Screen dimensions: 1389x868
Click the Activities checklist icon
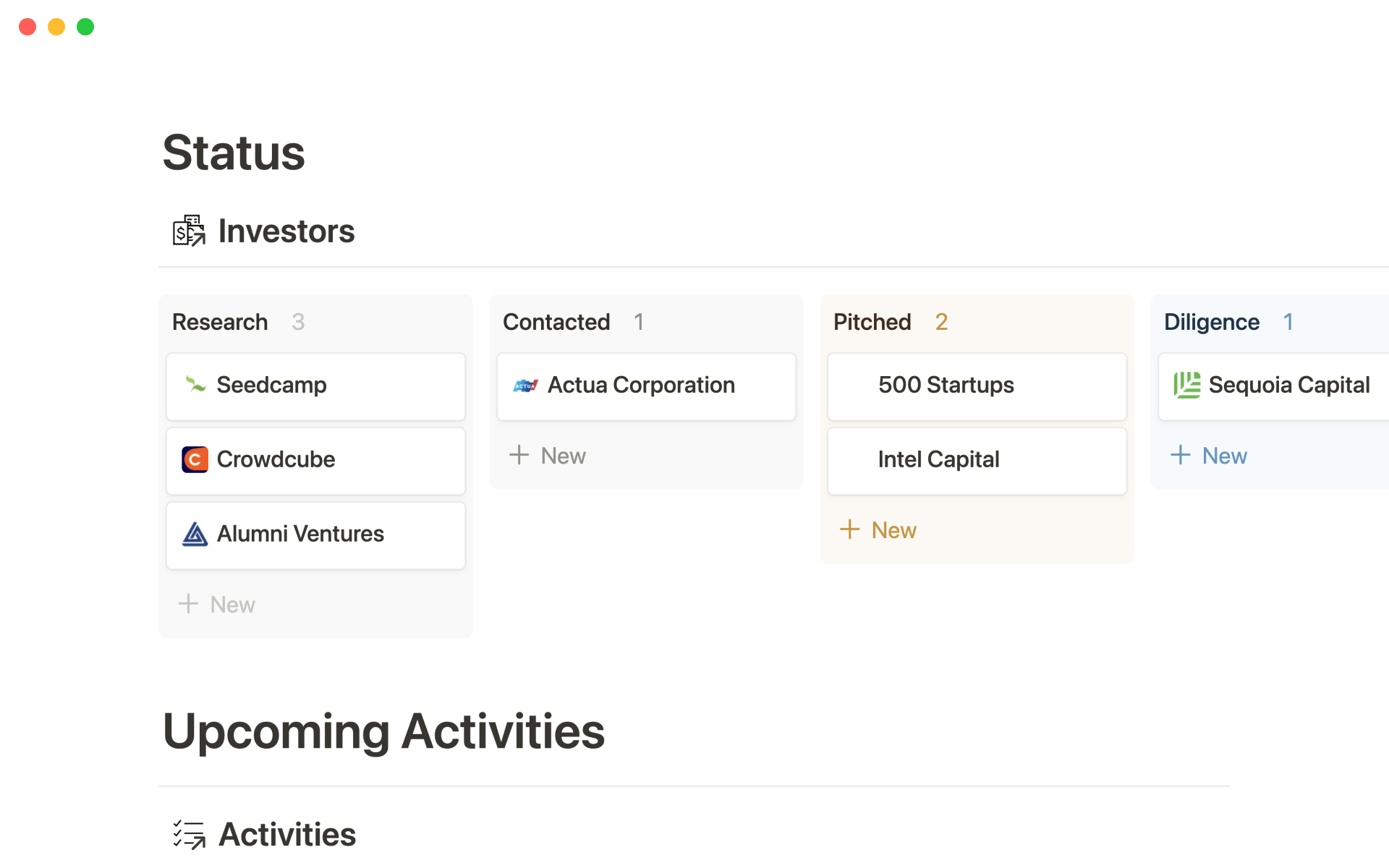189,834
